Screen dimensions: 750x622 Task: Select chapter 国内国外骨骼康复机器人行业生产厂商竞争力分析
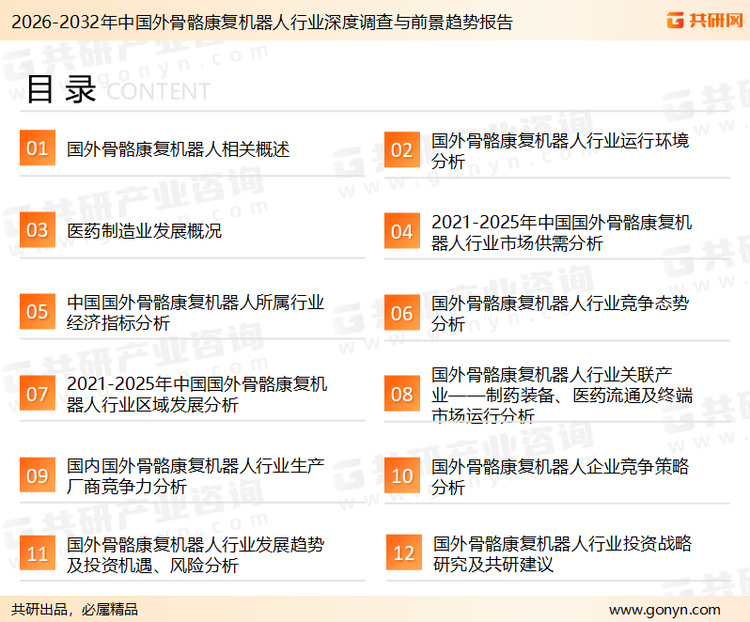tap(196, 476)
